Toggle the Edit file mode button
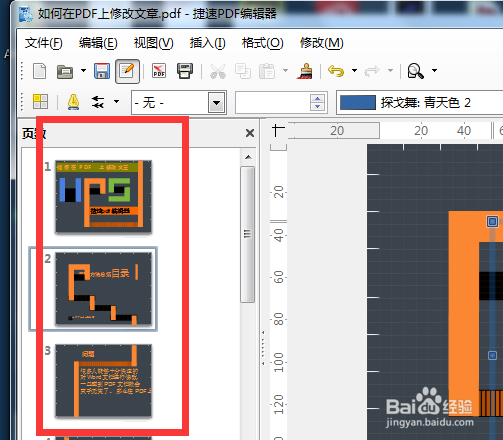 127,71
